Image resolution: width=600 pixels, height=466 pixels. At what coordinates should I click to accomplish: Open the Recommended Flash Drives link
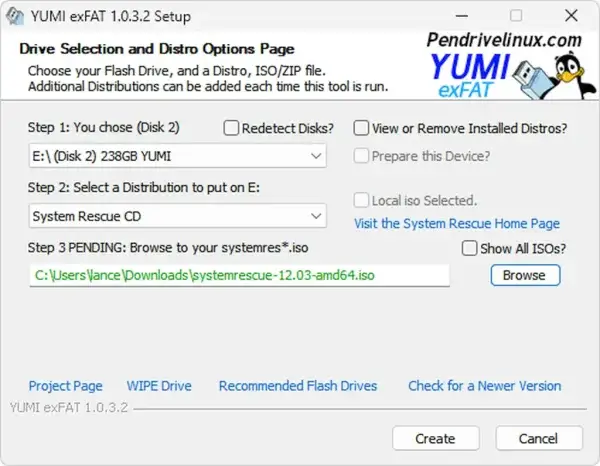(298, 385)
